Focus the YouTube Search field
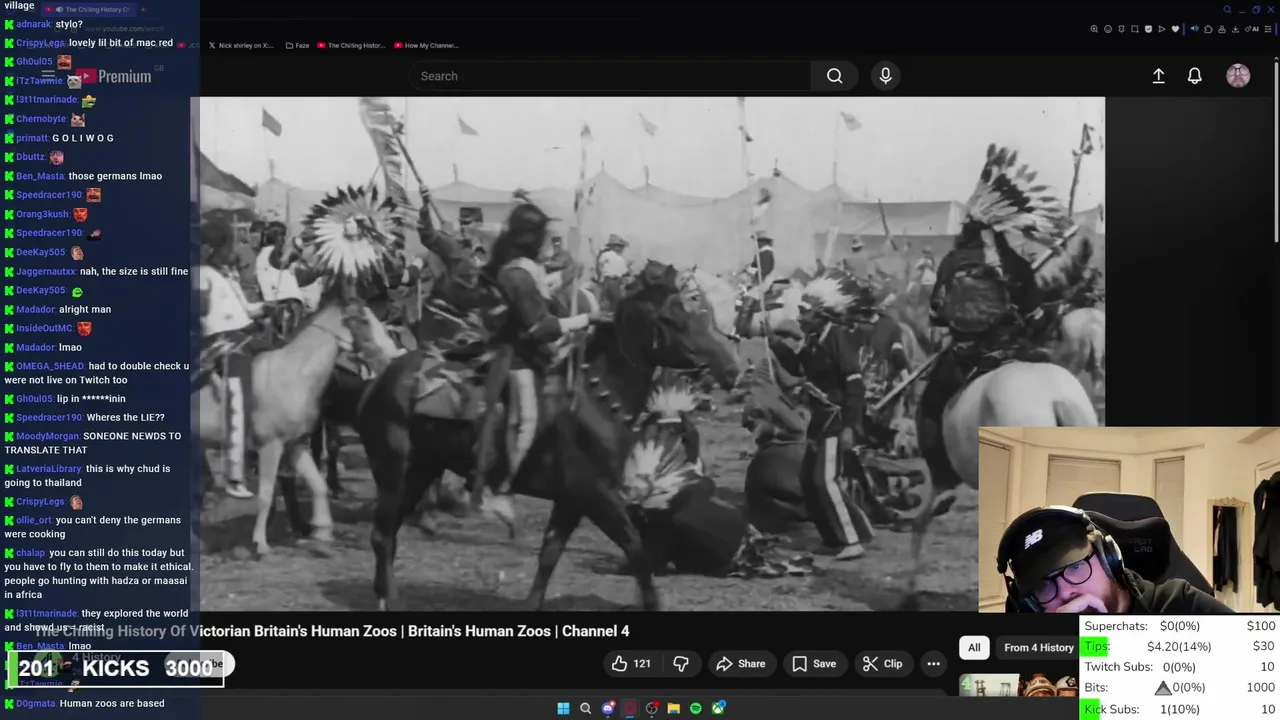This screenshot has width=1280, height=720. [x=610, y=76]
